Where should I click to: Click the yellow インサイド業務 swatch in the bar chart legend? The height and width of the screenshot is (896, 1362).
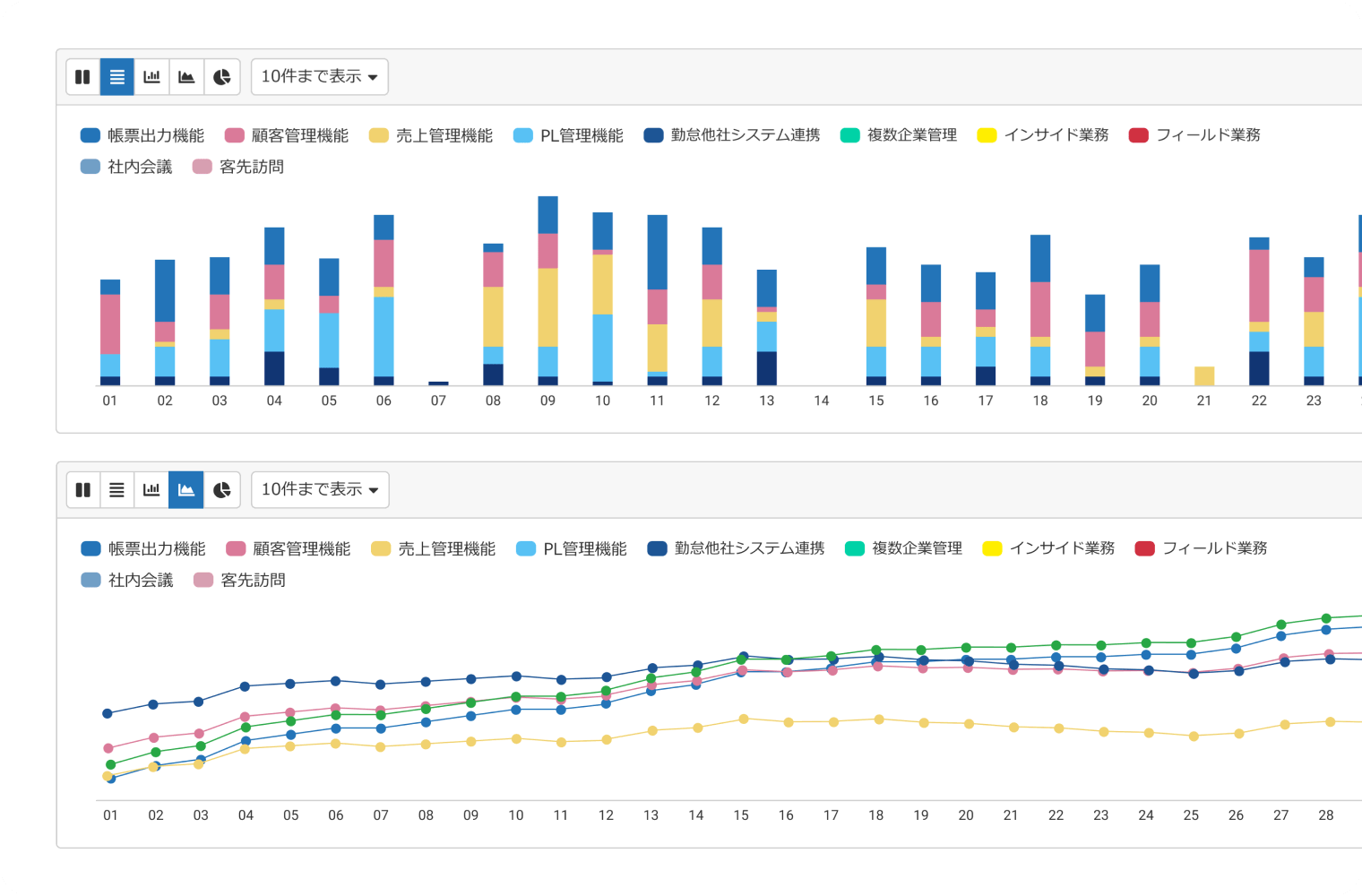tap(987, 135)
